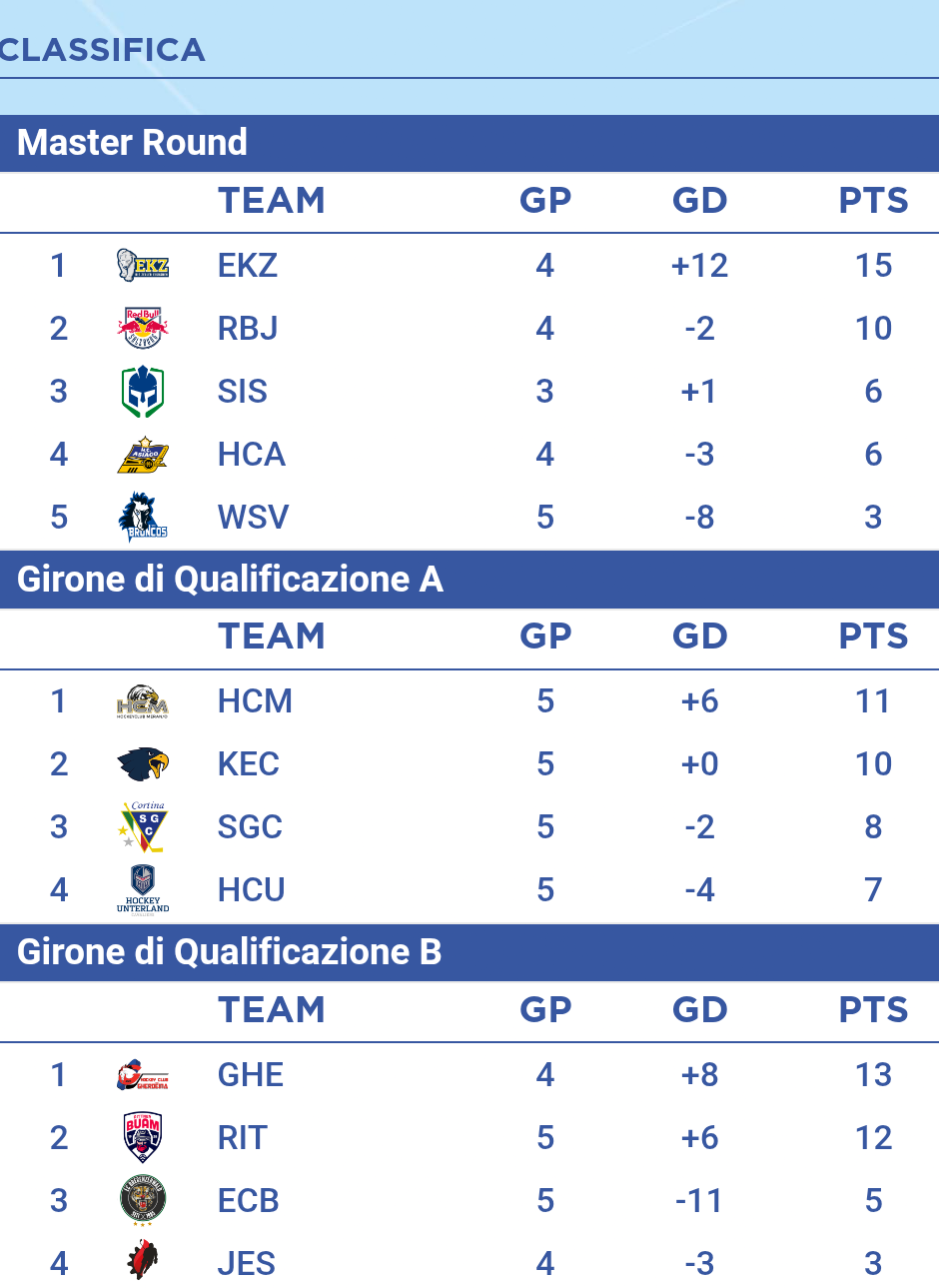Click the SGC Cortina logo

coord(142,827)
